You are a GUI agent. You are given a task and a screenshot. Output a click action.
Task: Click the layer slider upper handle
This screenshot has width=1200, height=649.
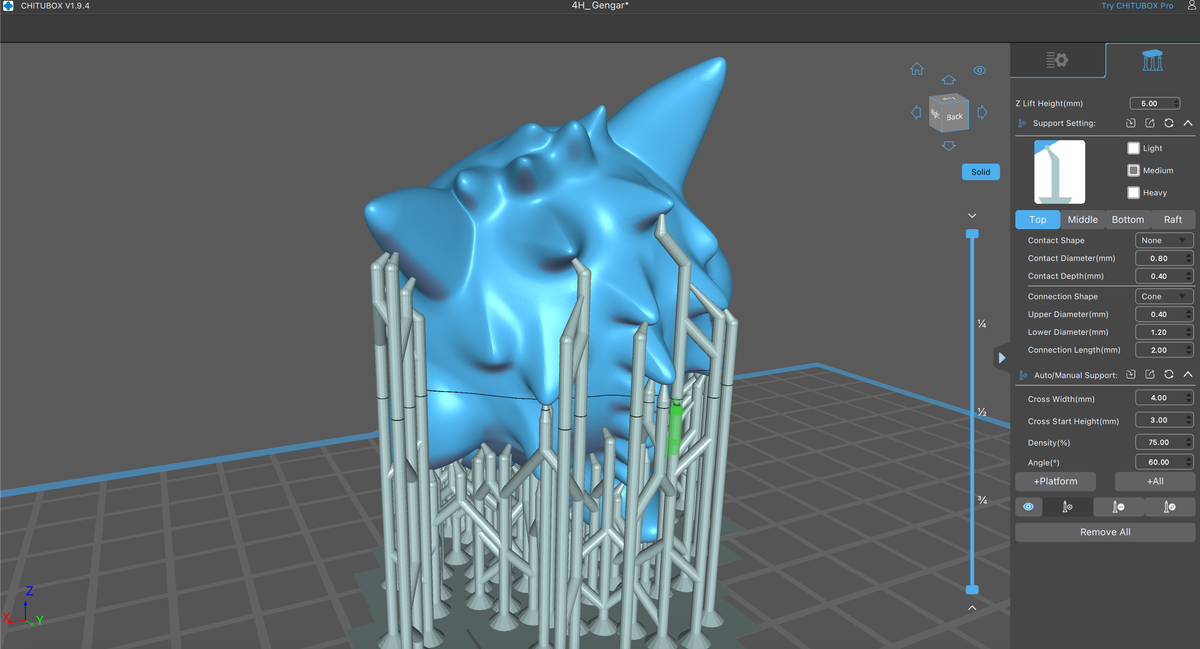(972, 234)
